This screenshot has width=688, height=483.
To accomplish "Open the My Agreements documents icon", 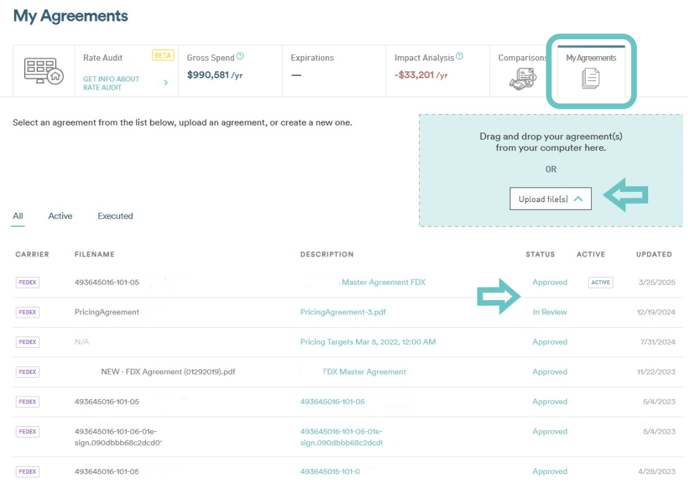I will coord(590,78).
